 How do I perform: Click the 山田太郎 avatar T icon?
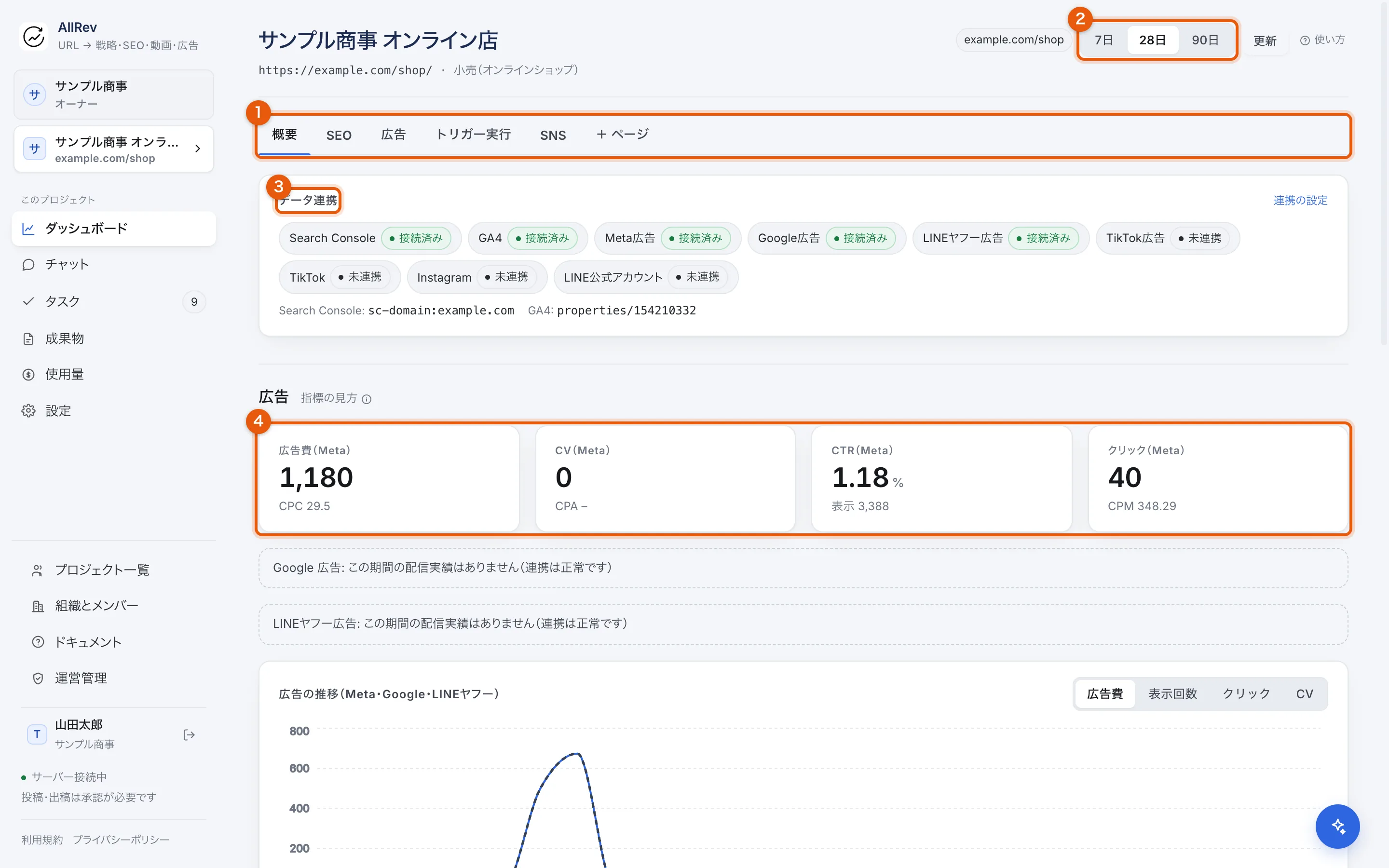point(37,734)
